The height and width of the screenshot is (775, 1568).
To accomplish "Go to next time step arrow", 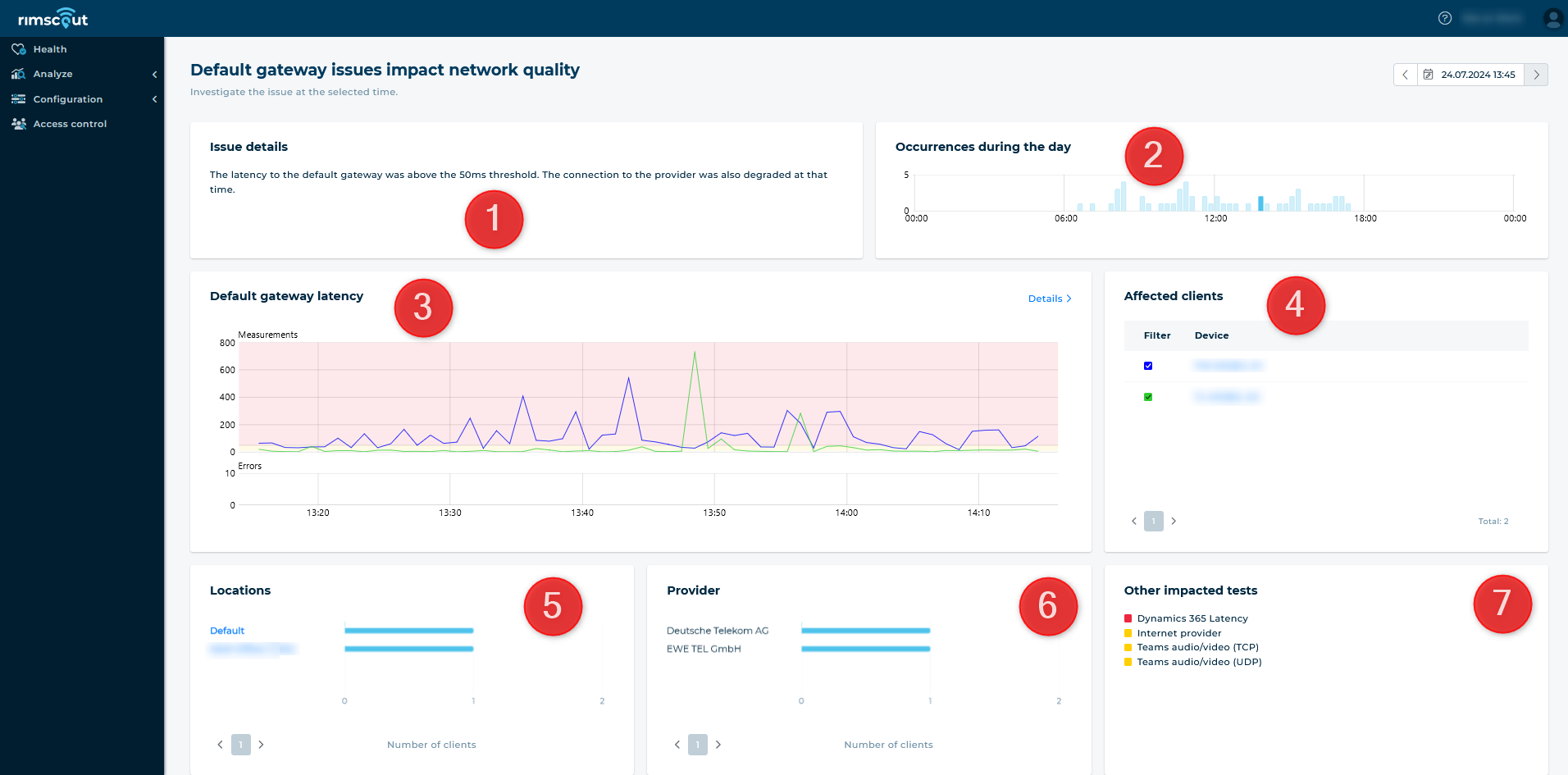I will [1536, 75].
